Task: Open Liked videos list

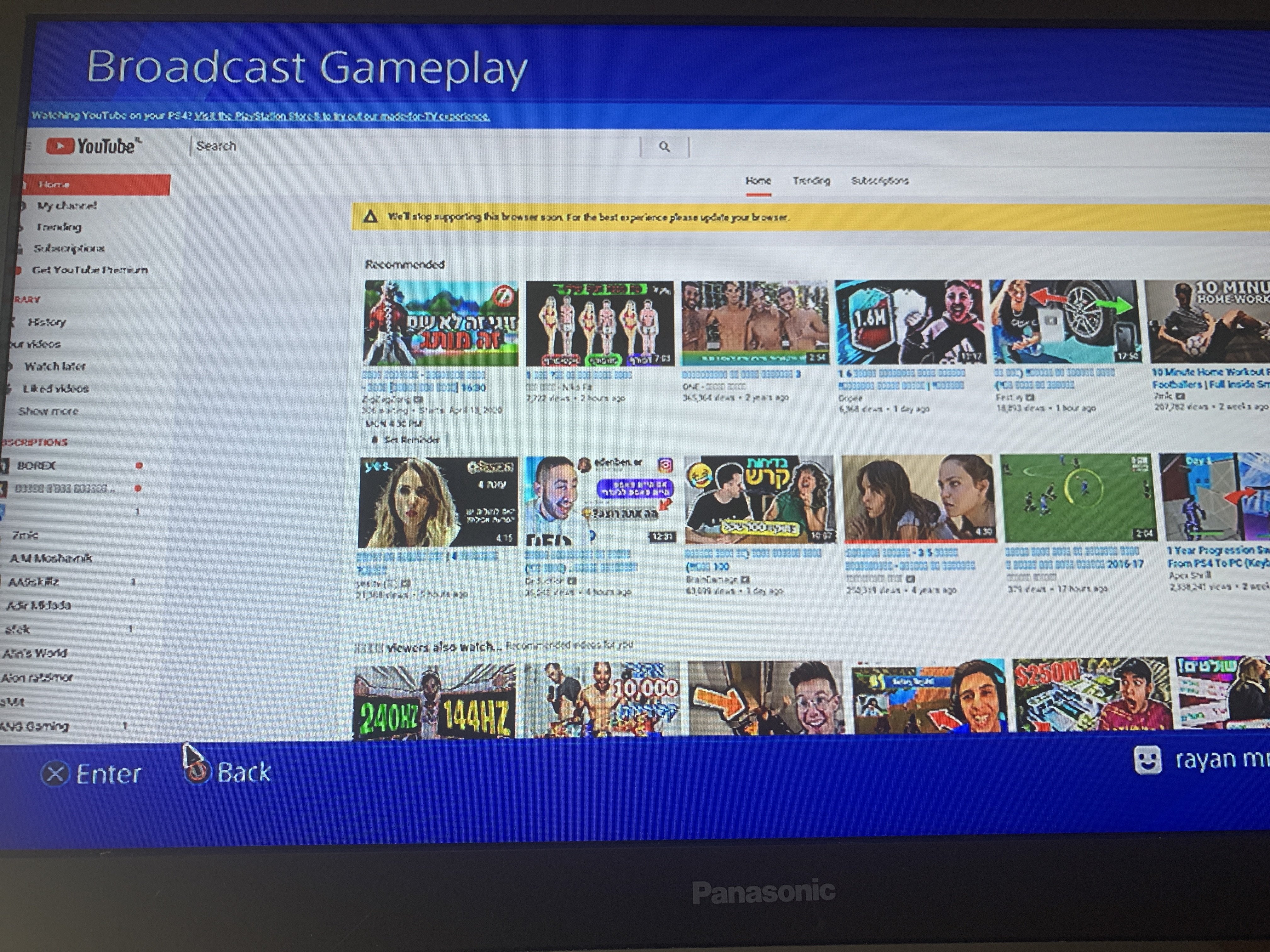Action: point(55,388)
